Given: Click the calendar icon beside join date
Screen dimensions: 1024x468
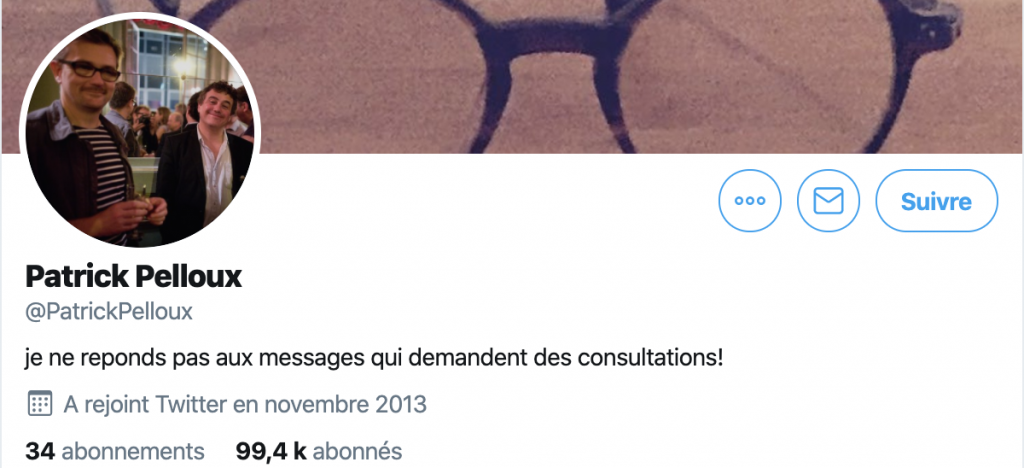Looking at the screenshot, I should point(40,403).
